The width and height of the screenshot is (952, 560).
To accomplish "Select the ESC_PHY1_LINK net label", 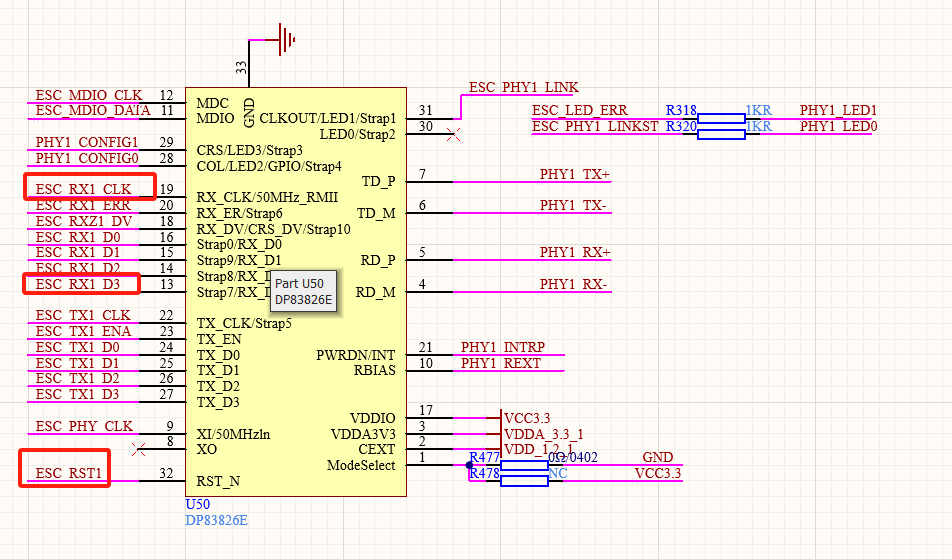I will 523,87.
